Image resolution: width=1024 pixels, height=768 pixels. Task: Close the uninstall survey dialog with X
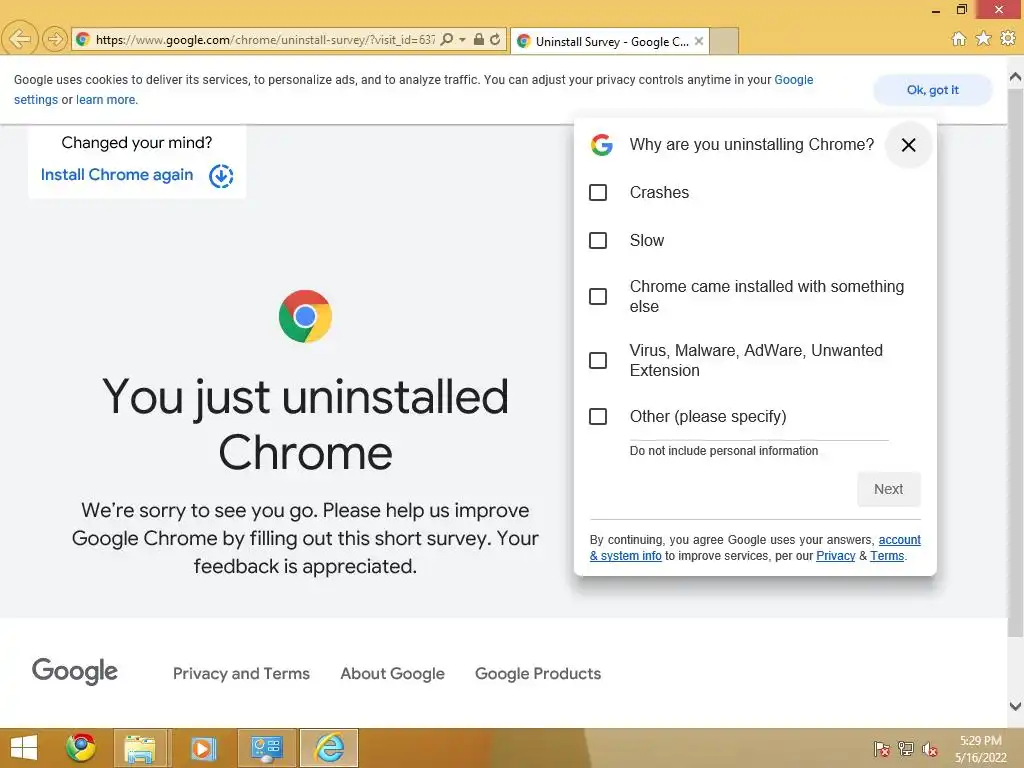point(908,145)
